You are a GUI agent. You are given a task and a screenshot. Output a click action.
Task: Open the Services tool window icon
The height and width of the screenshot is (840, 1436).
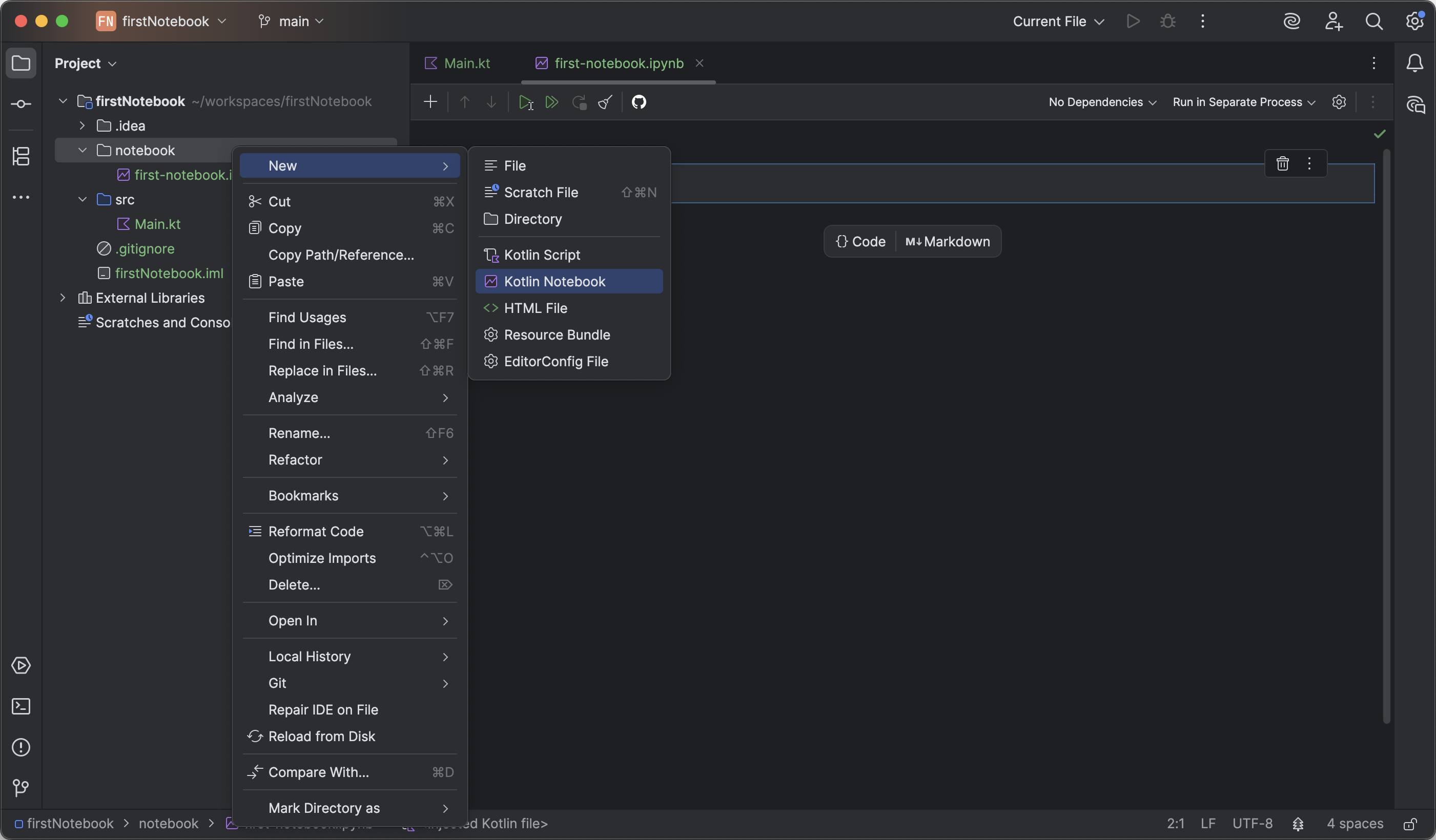[21, 665]
